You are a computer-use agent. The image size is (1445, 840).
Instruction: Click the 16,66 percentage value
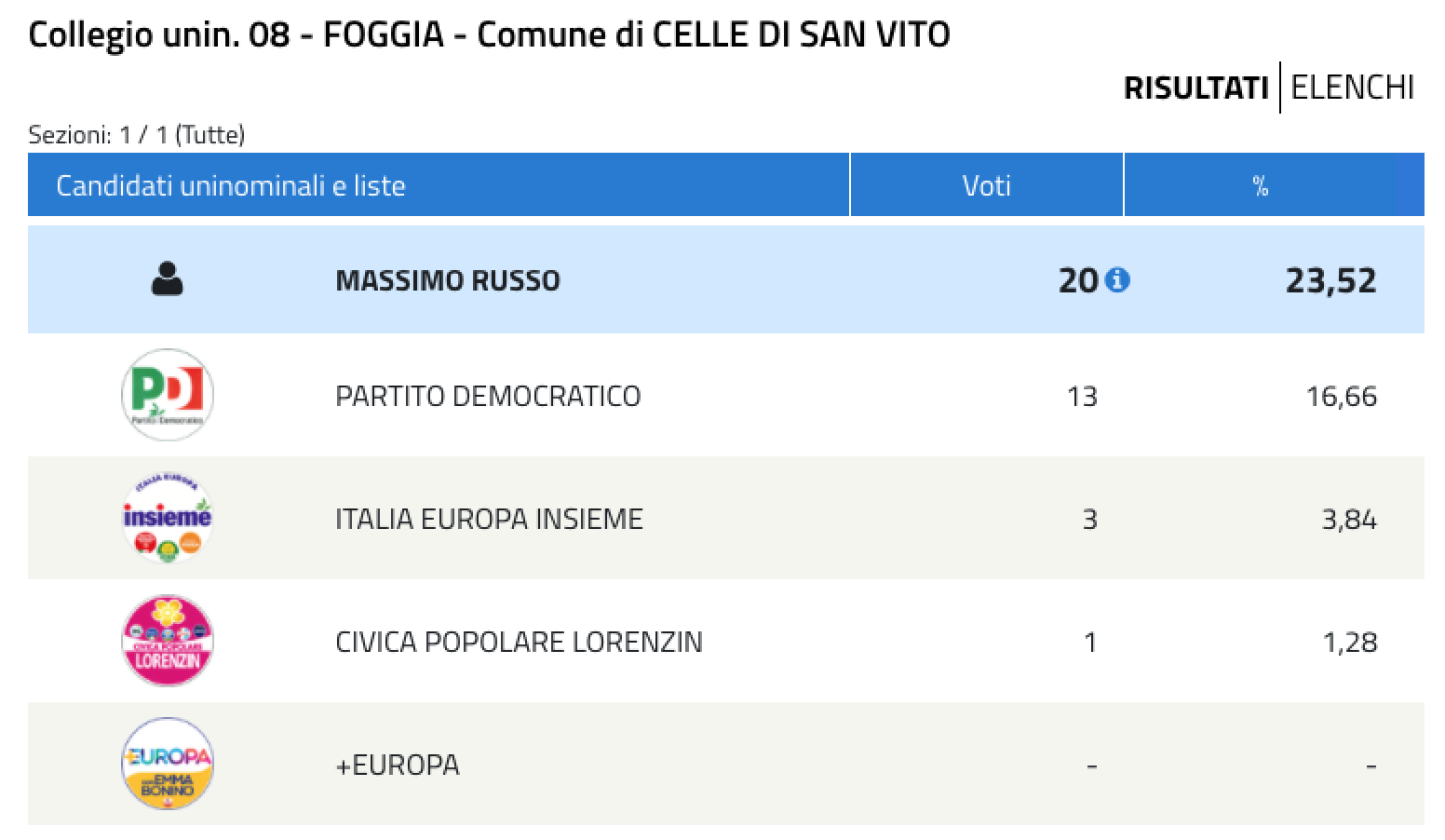pyautogui.click(x=1339, y=397)
